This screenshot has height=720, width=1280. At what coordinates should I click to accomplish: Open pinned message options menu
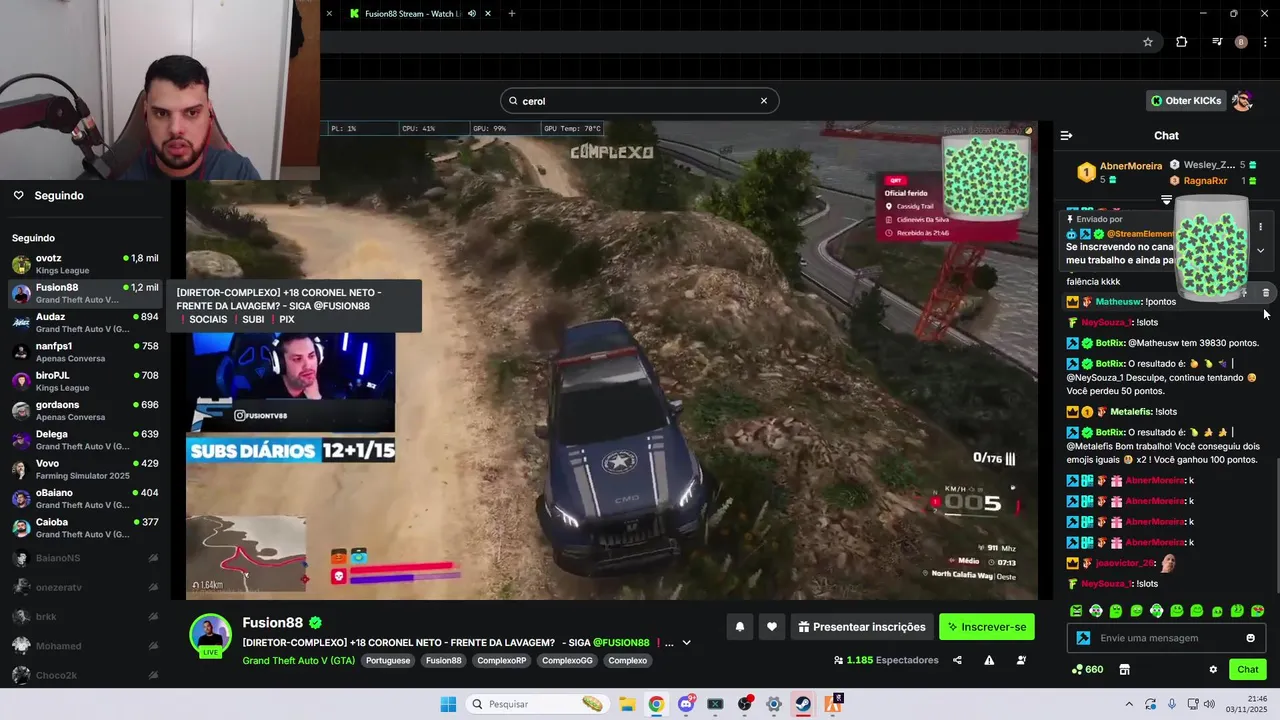[x=1260, y=227]
